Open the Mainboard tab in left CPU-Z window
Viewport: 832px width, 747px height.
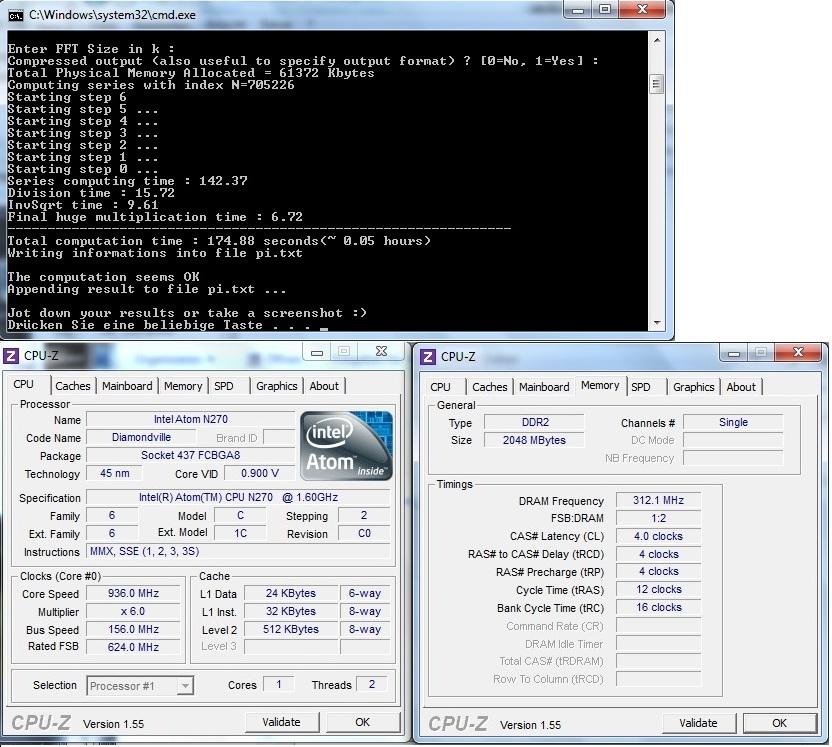click(127, 386)
